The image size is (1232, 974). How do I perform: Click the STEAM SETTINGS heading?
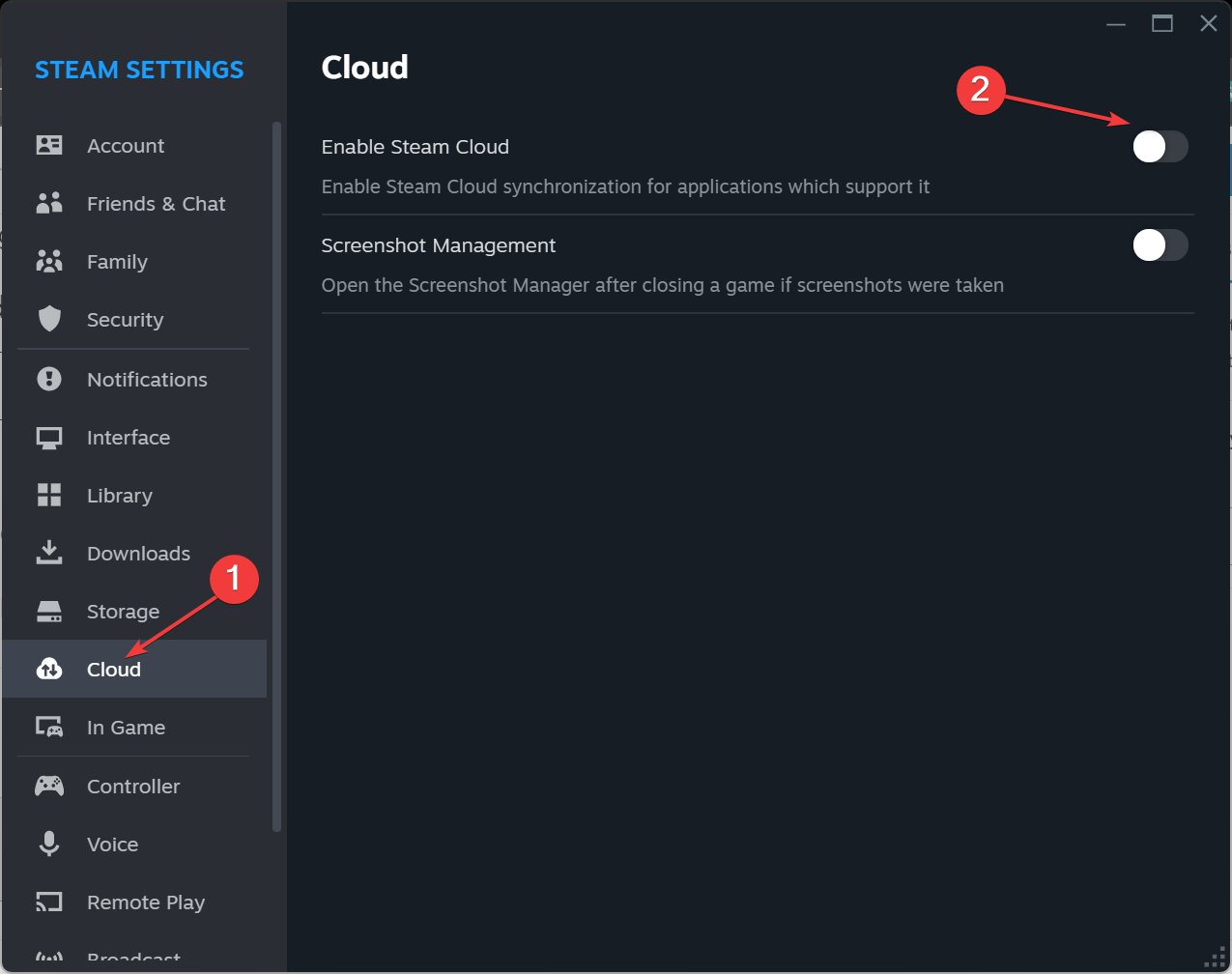point(138,70)
